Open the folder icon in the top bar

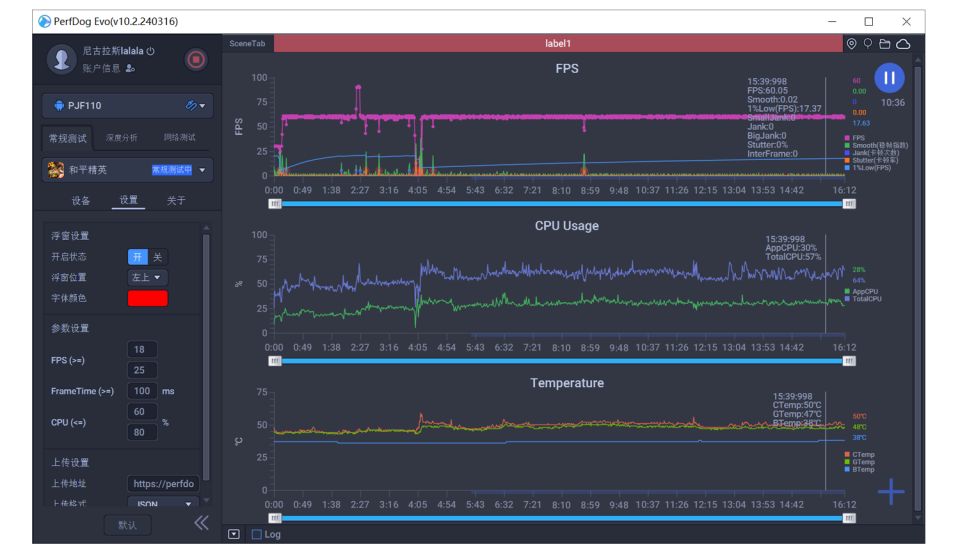click(885, 44)
